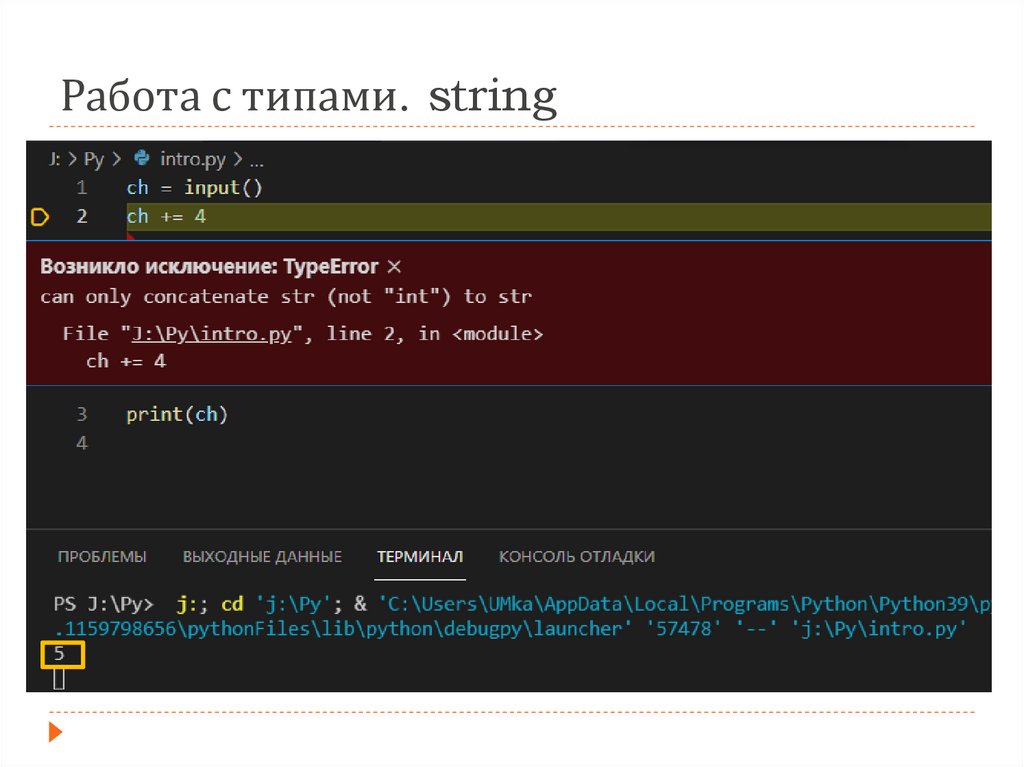The image size is (1024, 767).
Task: Expand the chevron after the J: breadcrumb
Action: coord(73,159)
